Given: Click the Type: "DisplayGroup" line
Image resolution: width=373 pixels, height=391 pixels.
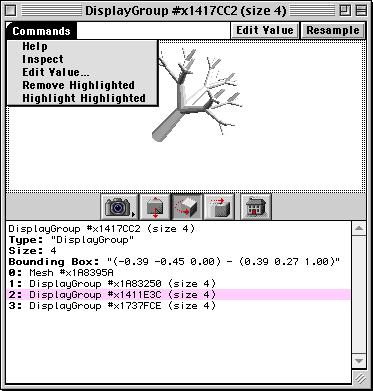Looking at the screenshot, I should [71, 240].
